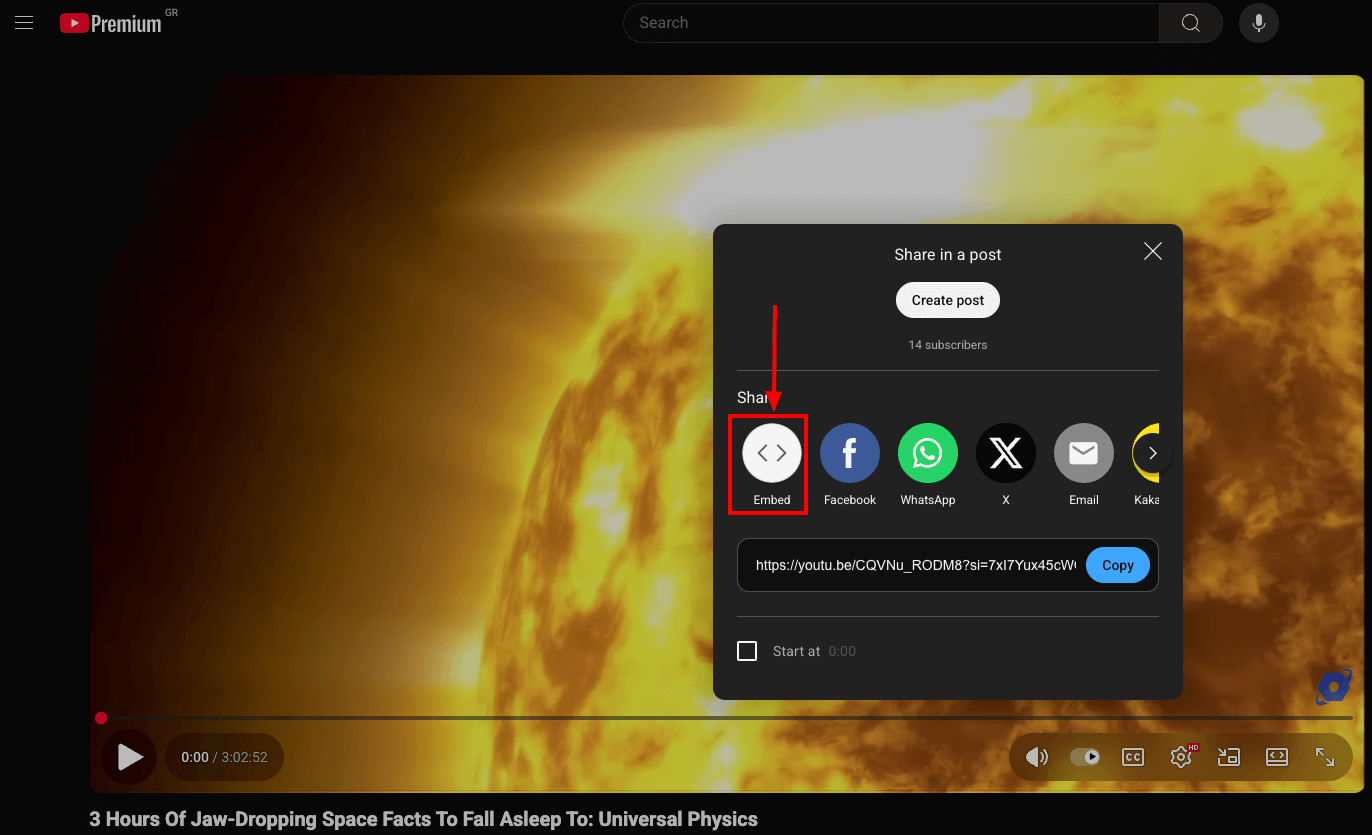Screen dimensions: 1372x835
Task: Click the 14 subscribers text
Action: pyautogui.click(x=948, y=345)
